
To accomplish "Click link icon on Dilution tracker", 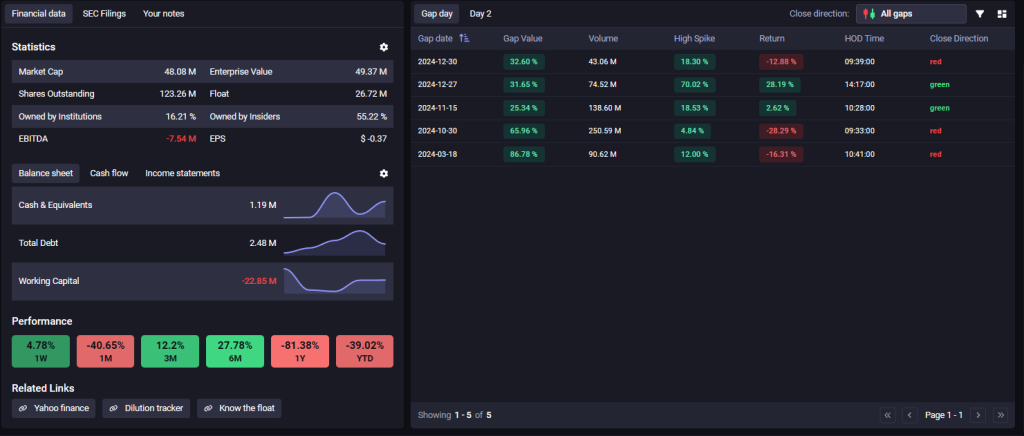I will (x=114, y=409).
